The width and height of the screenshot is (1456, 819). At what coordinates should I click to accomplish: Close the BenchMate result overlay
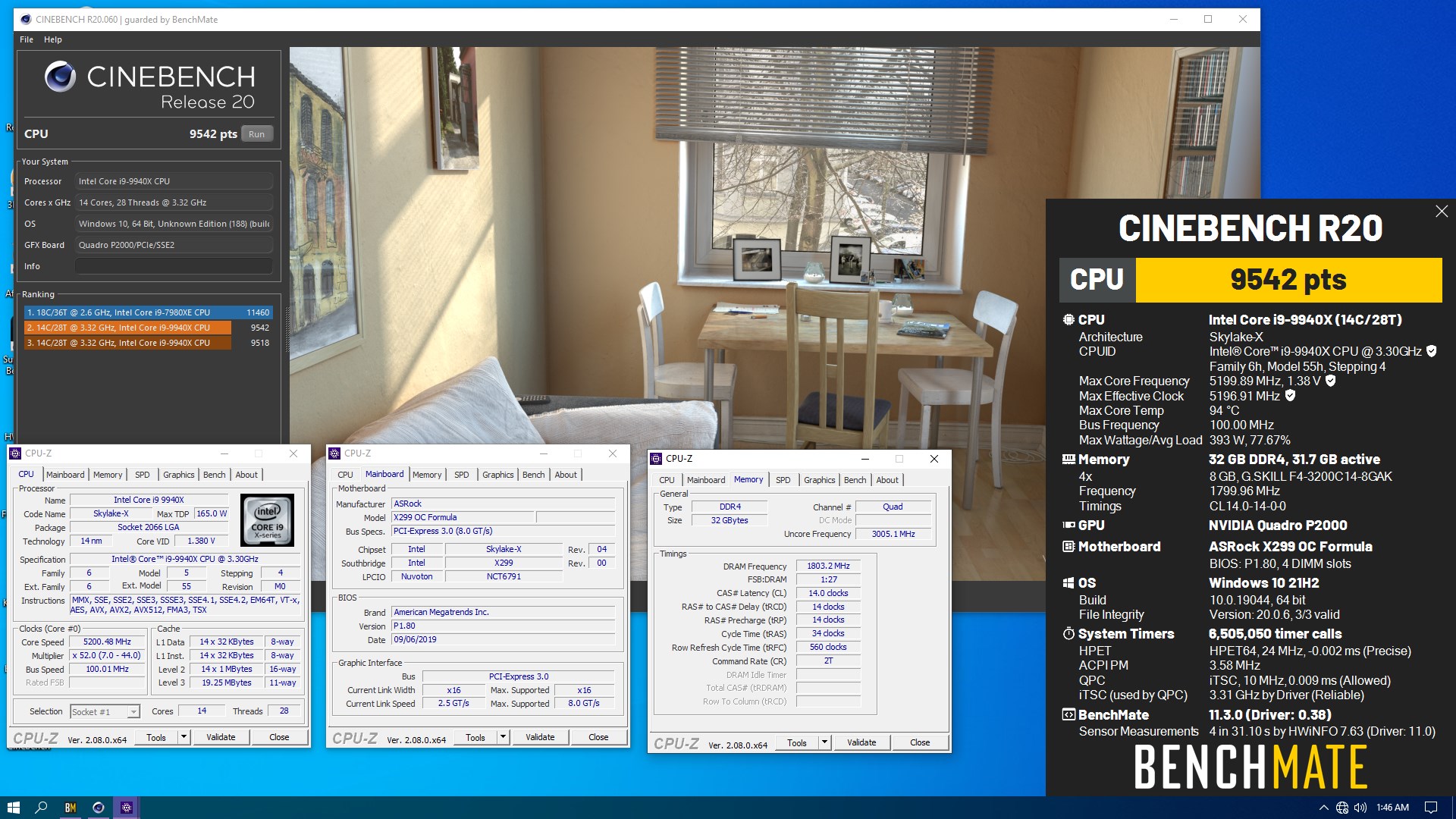1442,212
